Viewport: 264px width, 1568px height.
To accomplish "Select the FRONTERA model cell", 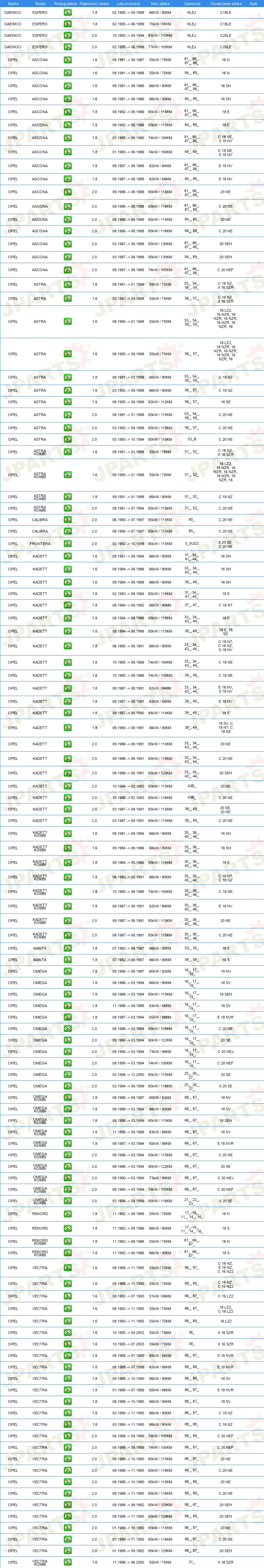I will [x=39, y=544].
